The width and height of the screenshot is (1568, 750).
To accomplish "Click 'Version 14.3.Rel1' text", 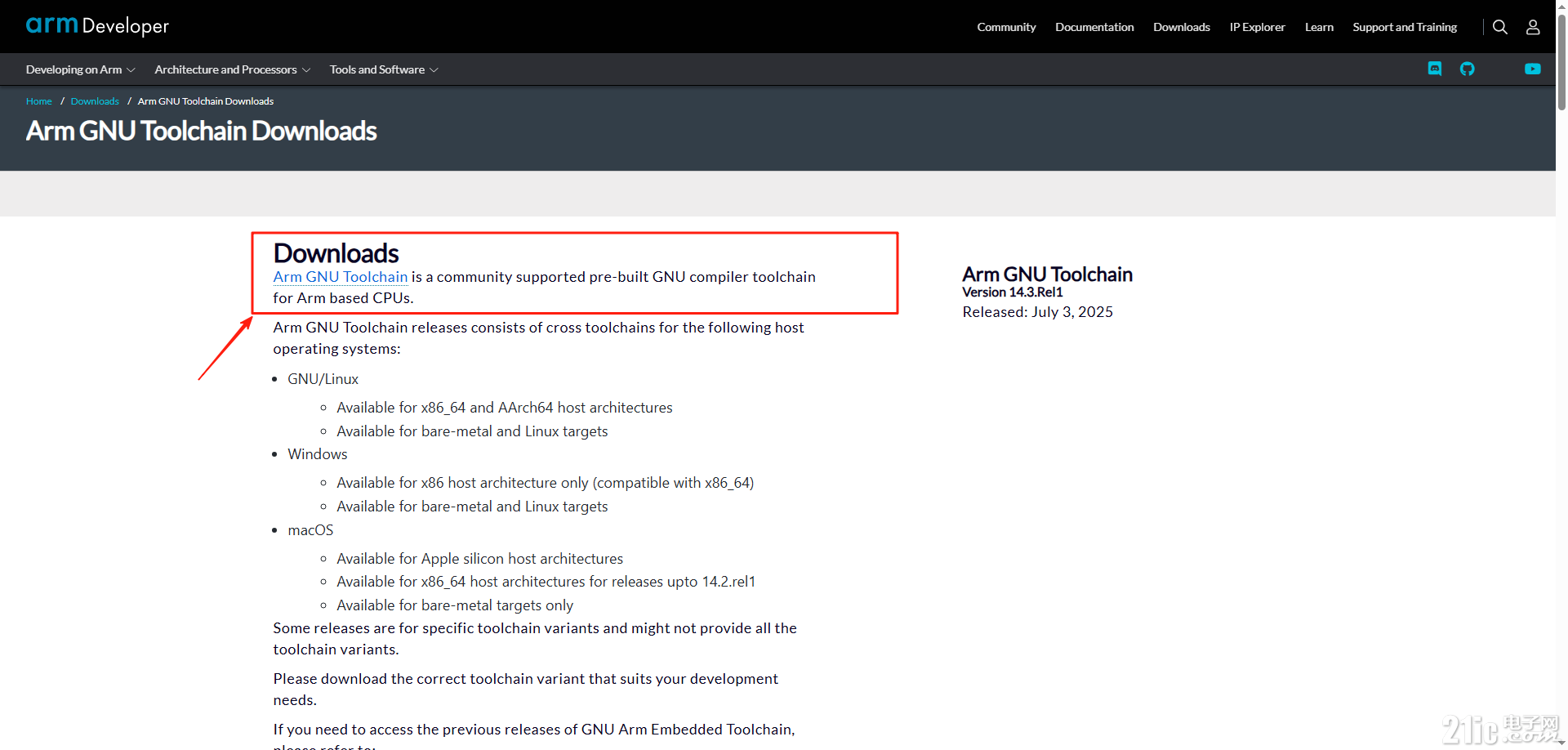I will [x=1013, y=292].
